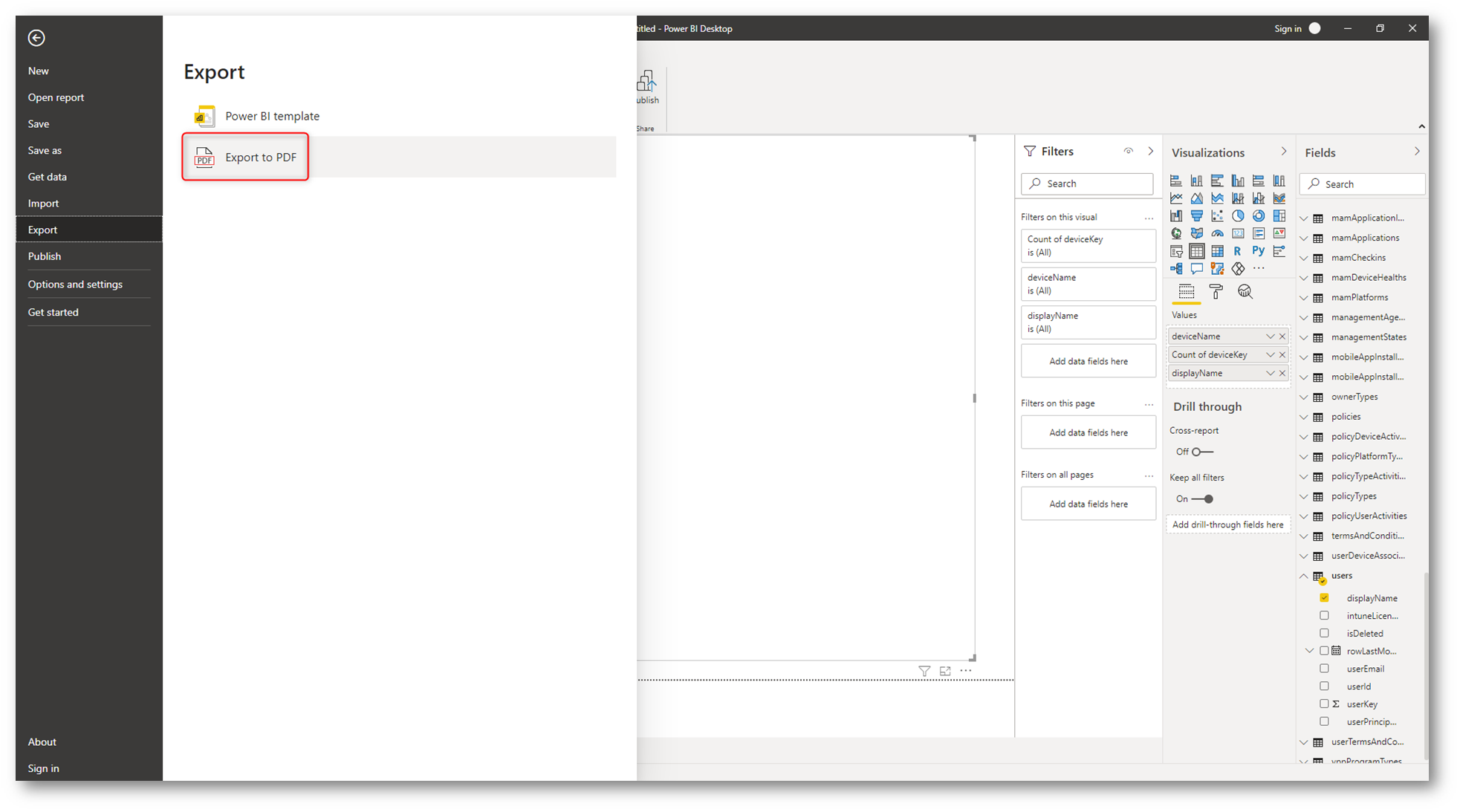Image resolution: width=1460 pixels, height=812 pixels.
Task: Select the Decomposition tree visual
Action: (1175, 268)
